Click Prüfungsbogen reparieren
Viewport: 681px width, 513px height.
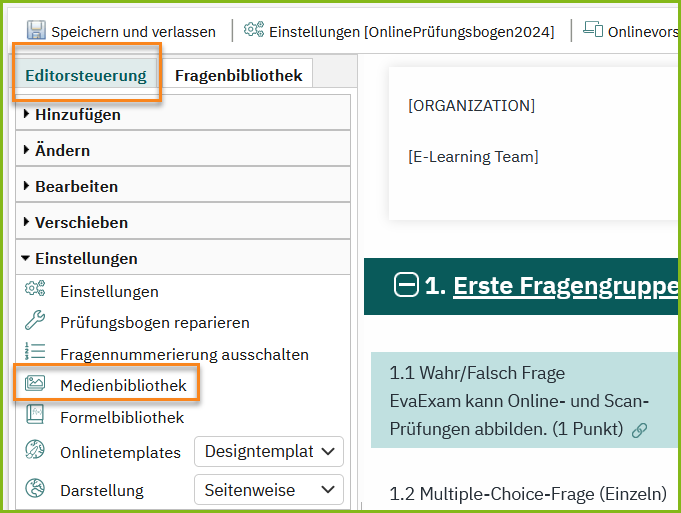coord(155,323)
